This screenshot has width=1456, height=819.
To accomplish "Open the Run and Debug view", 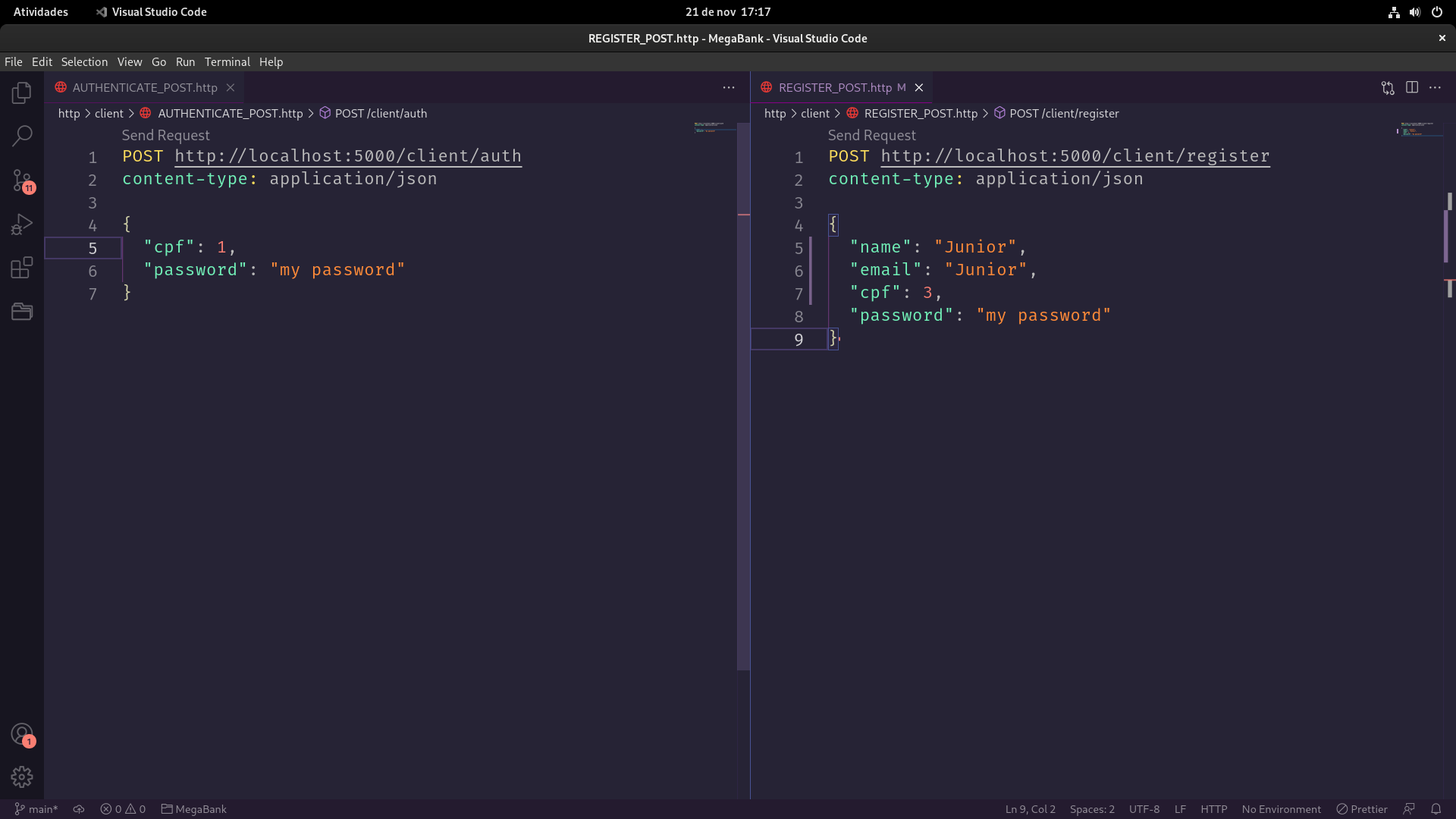I will point(22,224).
